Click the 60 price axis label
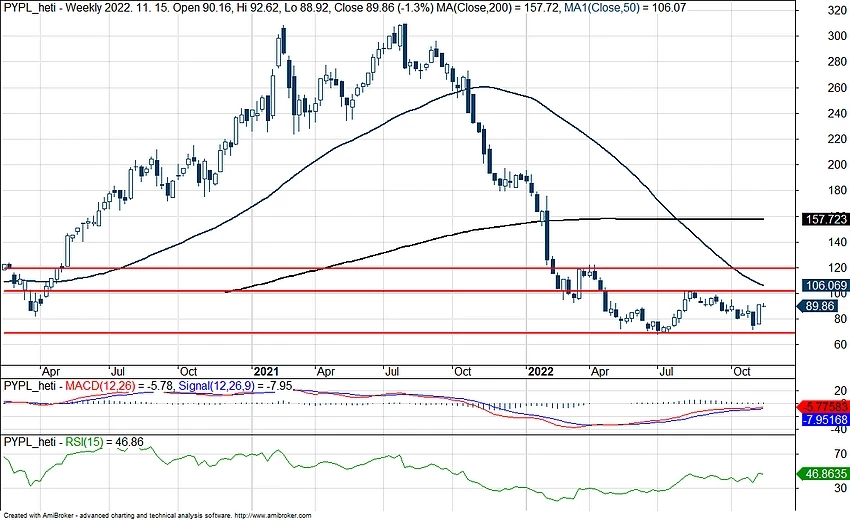This screenshot has width=850, height=520. 840,345
